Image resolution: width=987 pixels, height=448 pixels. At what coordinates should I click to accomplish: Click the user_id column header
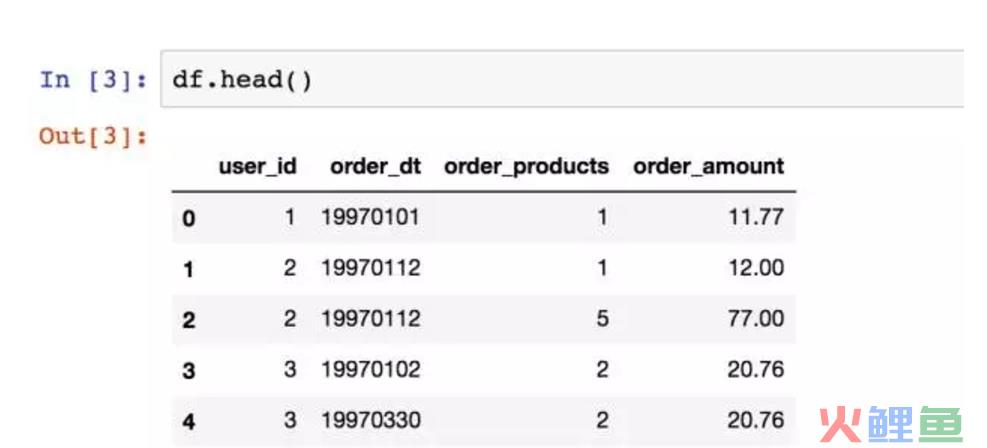pos(257,167)
